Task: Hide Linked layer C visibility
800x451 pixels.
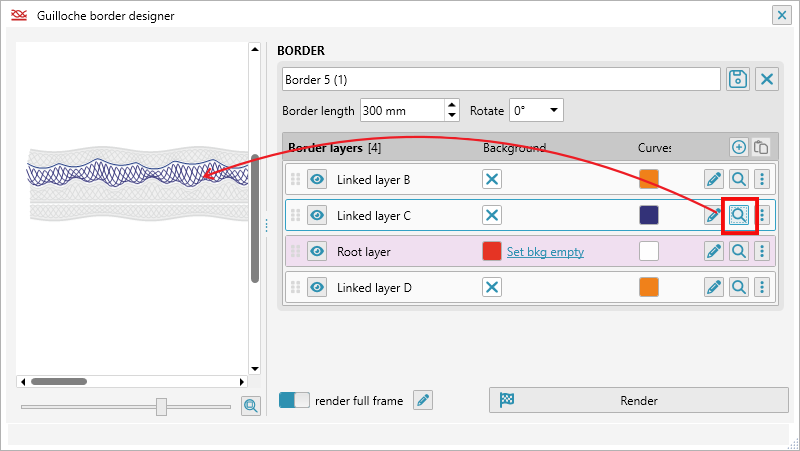Action: [x=317, y=215]
